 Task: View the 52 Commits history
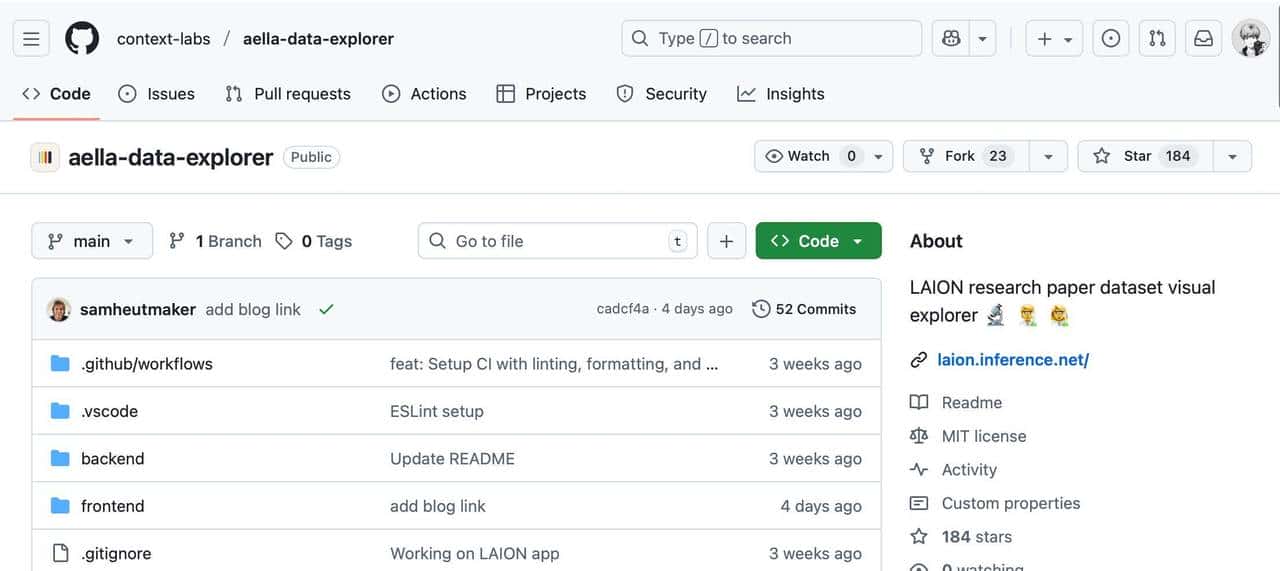(805, 309)
